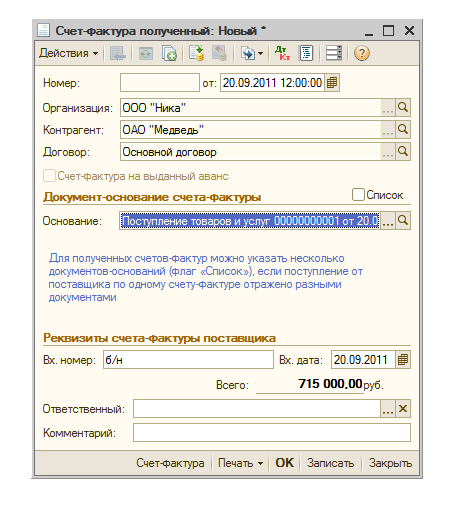The width and height of the screenshot is (468, 512).
Task: Click the Закрыть button
Action: click(x=390, y=463)
